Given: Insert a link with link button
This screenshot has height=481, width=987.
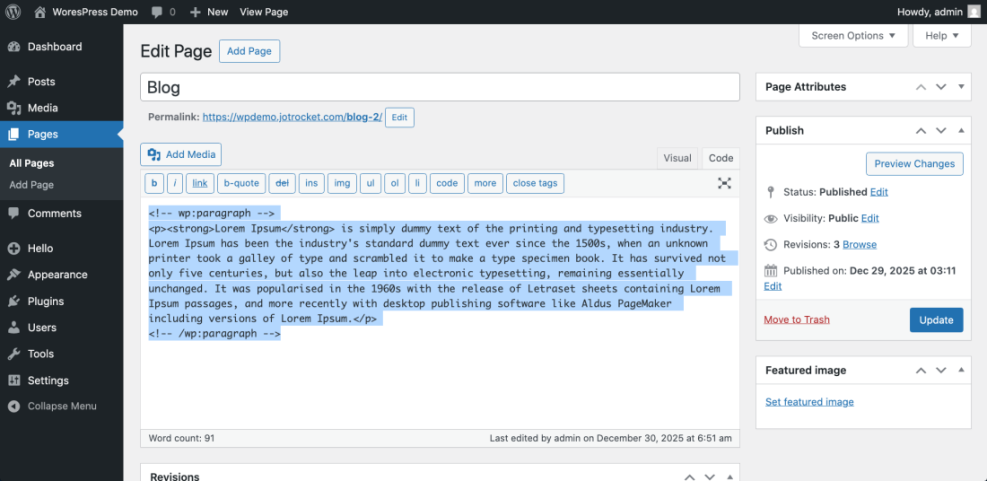Looking at the screenshot, I should pos(200,183).
